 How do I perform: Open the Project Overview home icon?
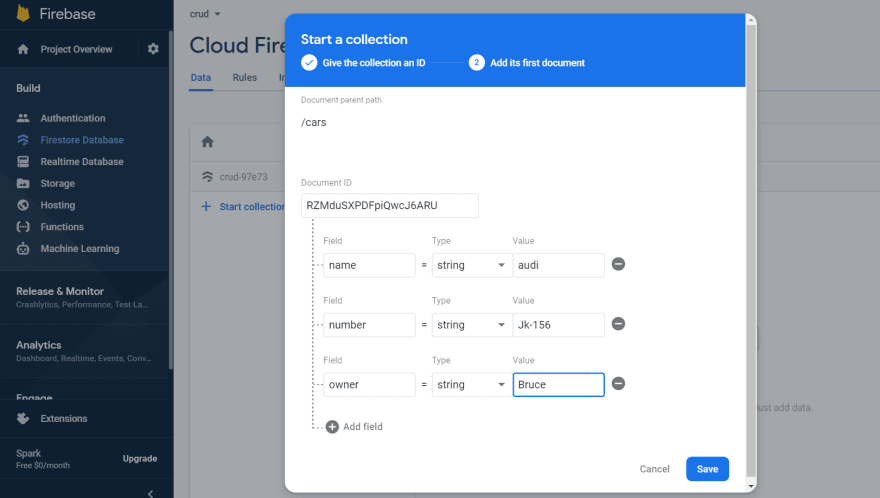click(x=23, y=49)
